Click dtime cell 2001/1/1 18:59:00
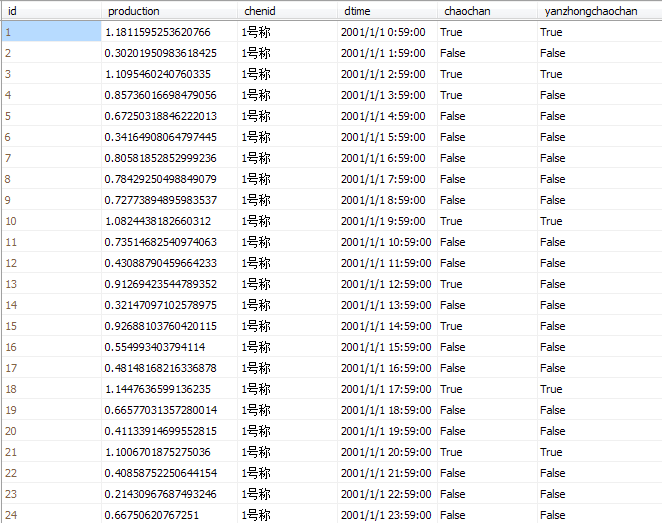The height and width of the screenshot is (523, 662). [386, 410]
